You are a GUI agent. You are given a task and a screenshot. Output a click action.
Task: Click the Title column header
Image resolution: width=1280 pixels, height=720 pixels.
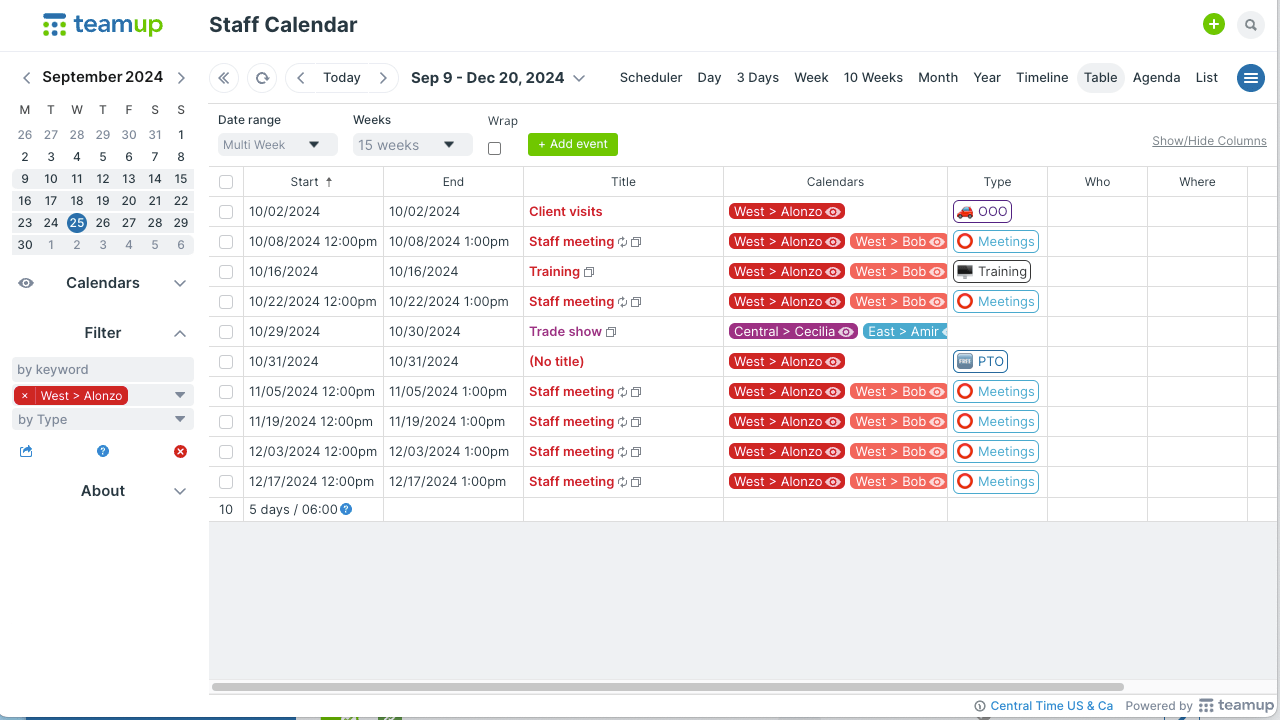click(623, 182)
